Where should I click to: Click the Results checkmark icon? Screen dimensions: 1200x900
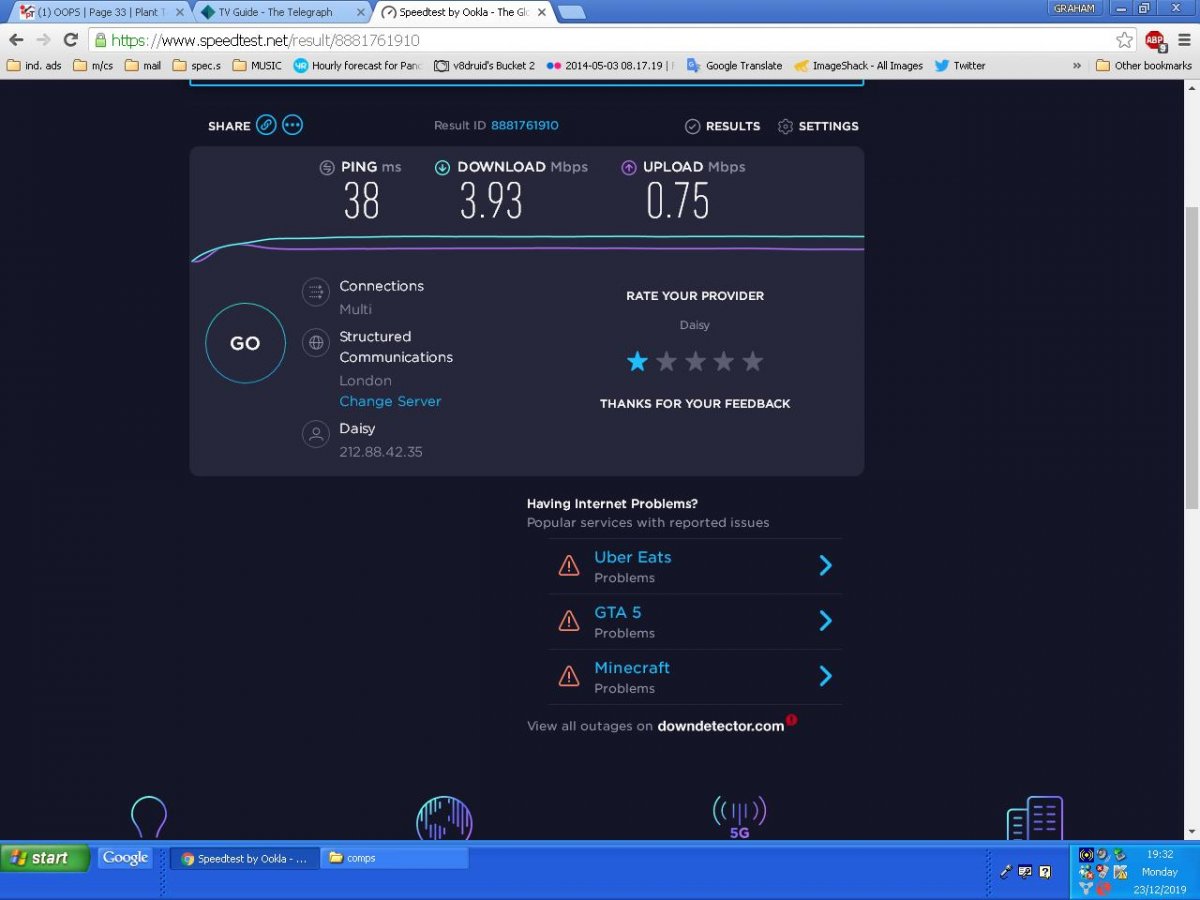click(692, 126)
